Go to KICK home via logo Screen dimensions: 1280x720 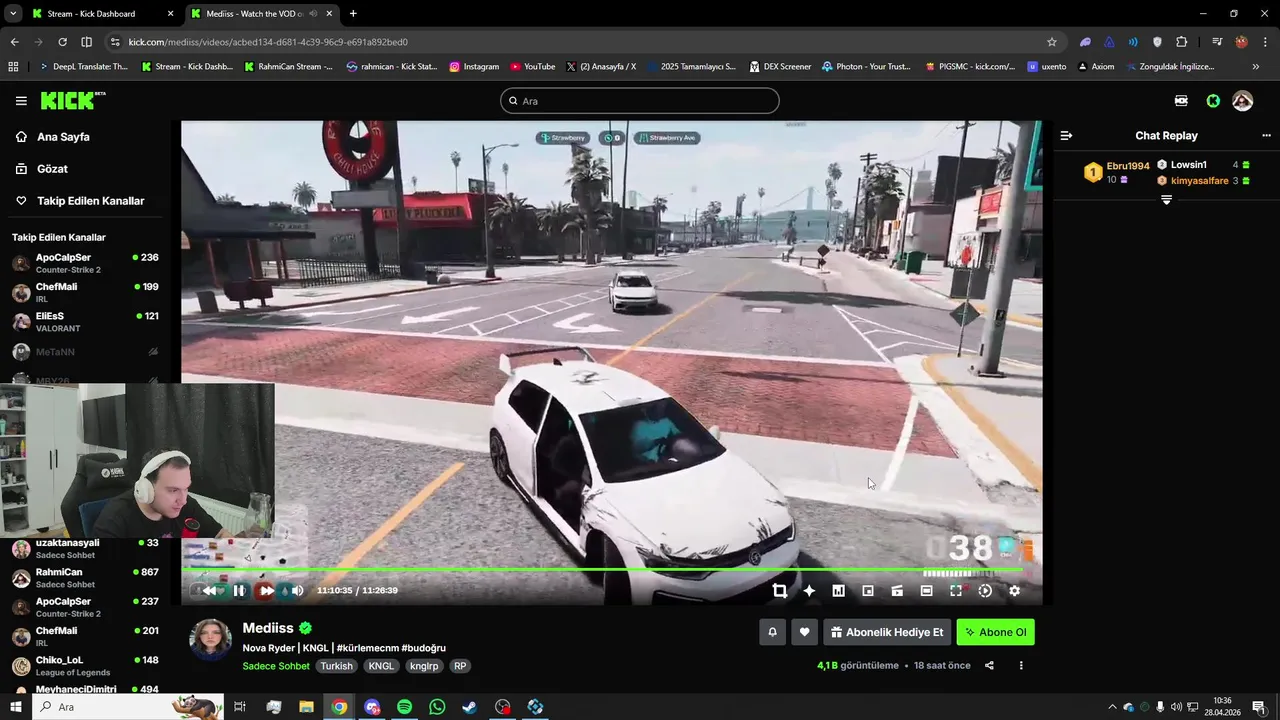(x=73, y=101)
